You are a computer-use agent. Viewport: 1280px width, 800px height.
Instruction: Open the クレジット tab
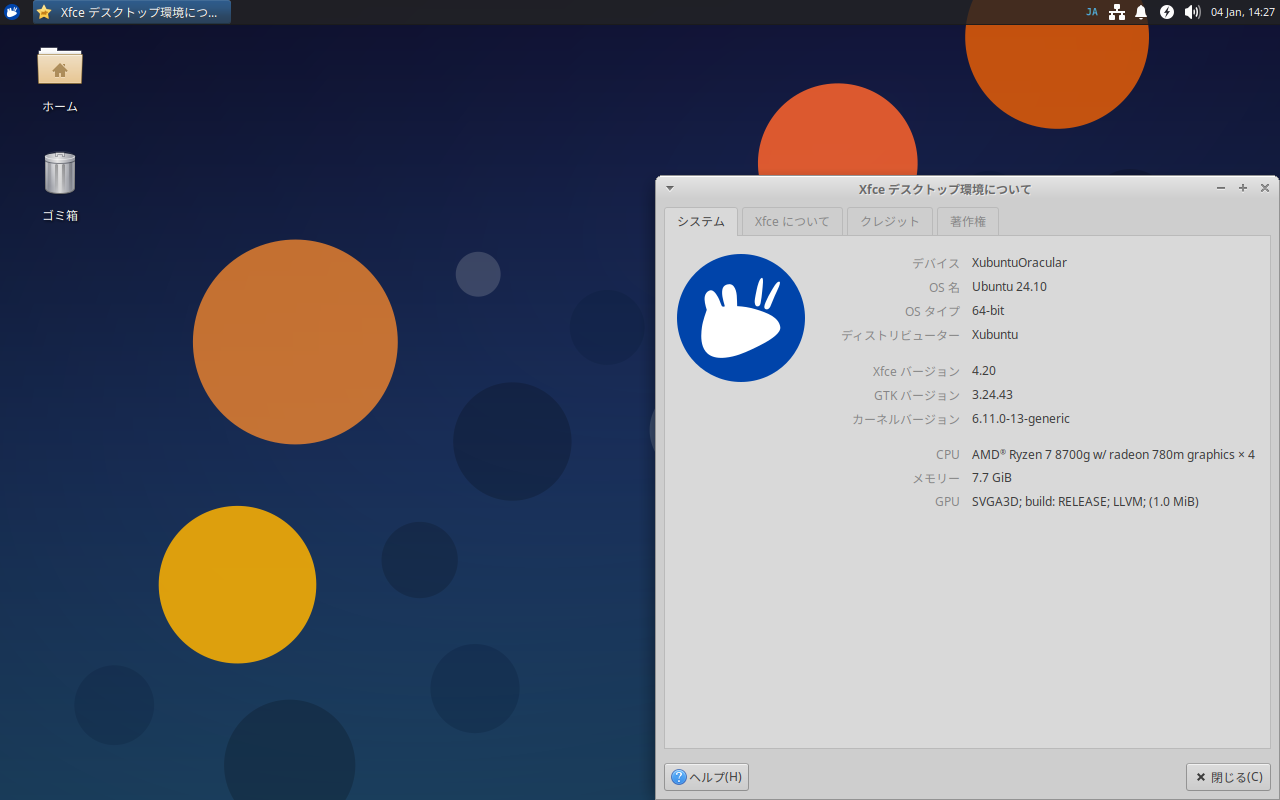point(890,222)
